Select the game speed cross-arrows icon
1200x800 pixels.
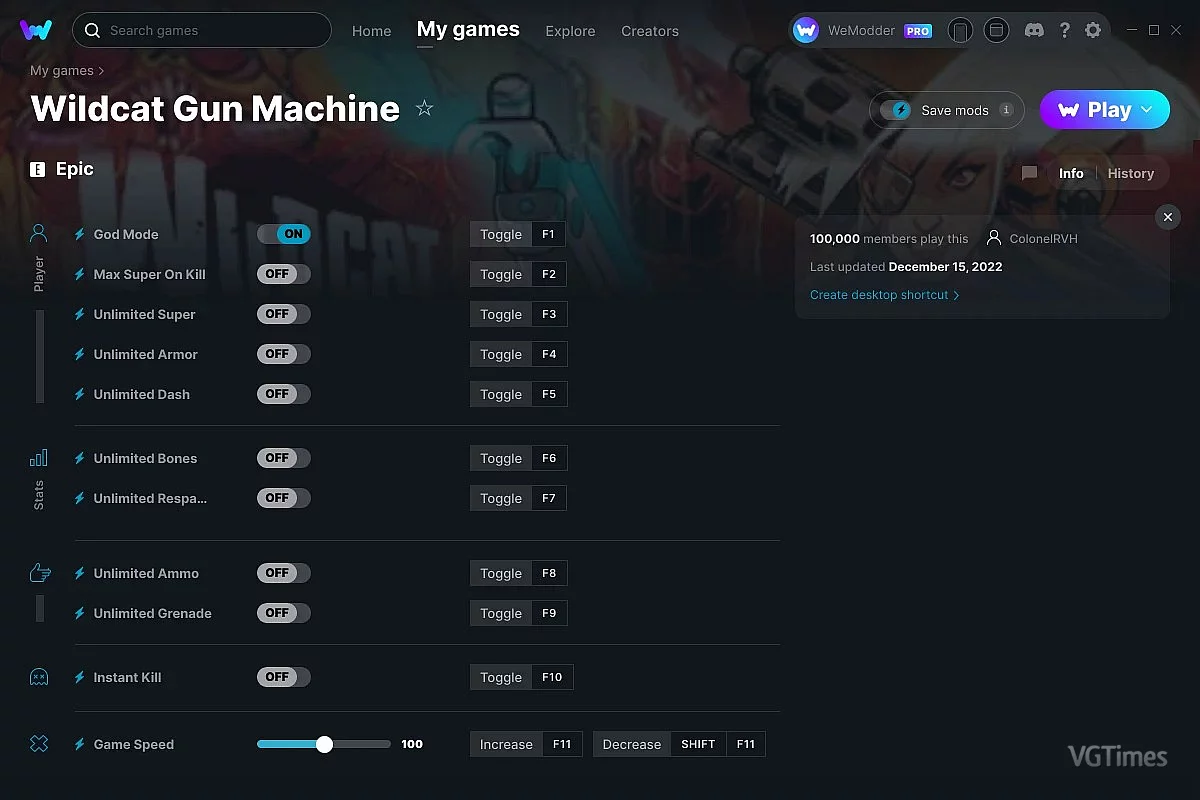[x=39, y=744]
